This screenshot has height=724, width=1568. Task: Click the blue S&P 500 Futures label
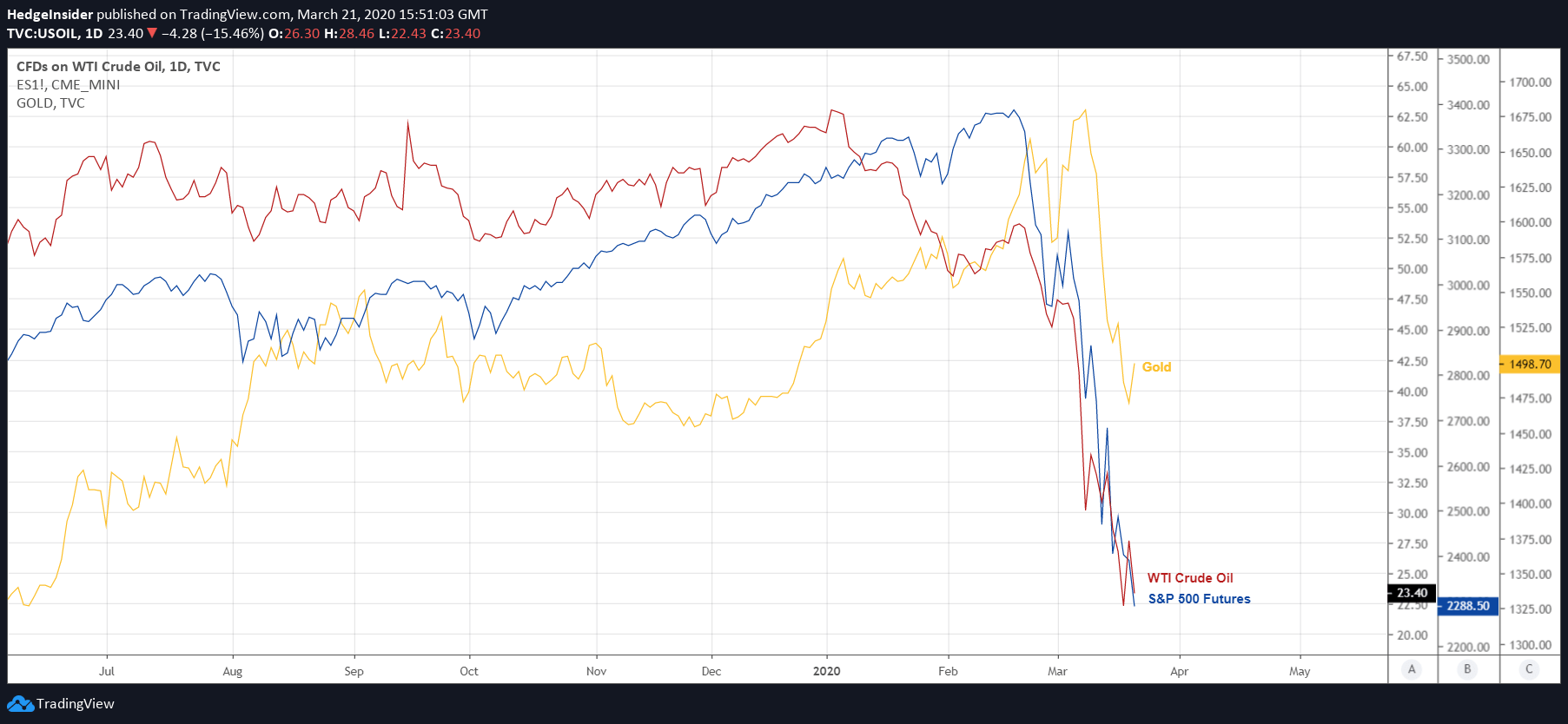point(1199,599)
